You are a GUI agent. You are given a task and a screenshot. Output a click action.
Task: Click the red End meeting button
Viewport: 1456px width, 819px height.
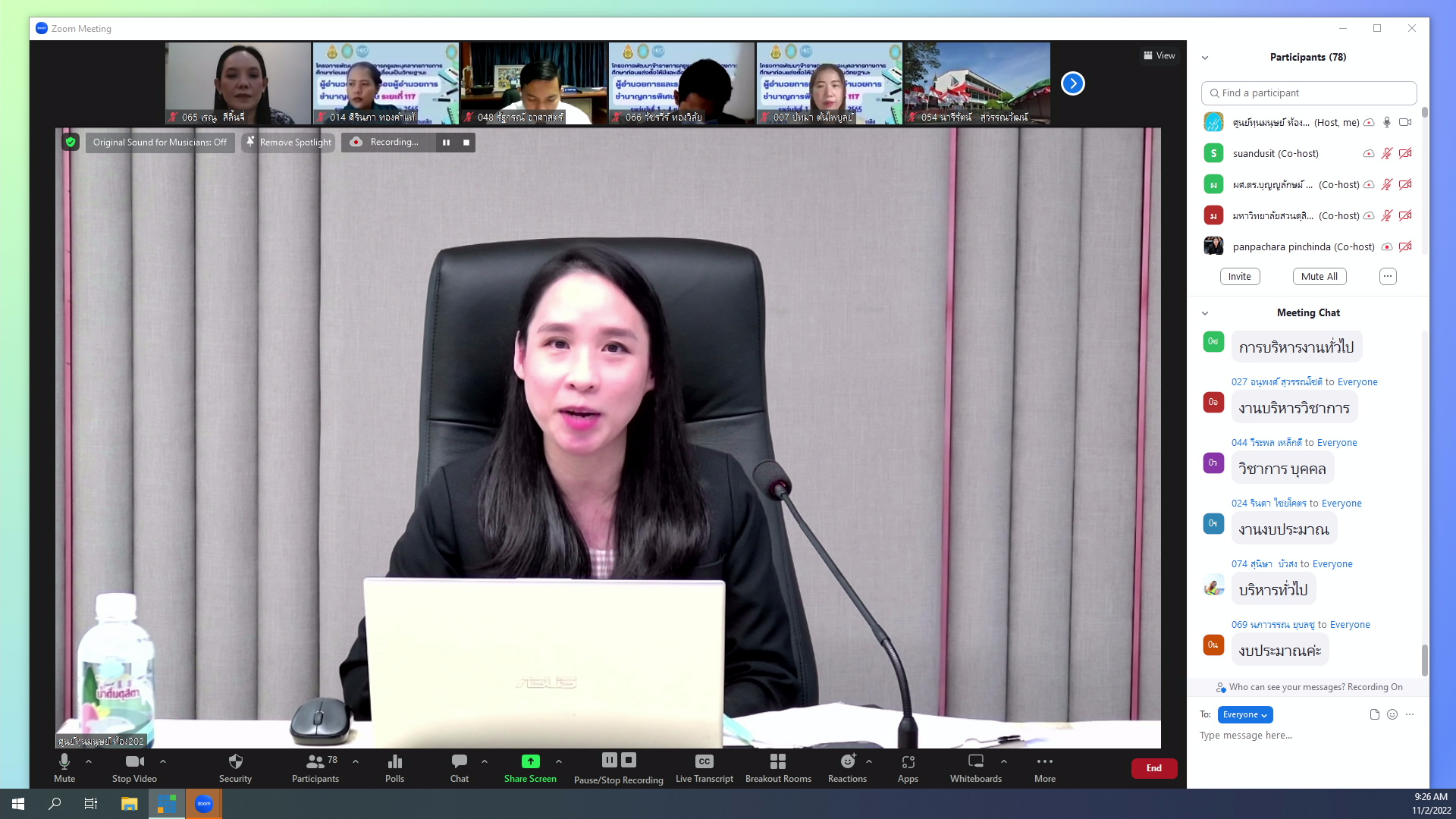point(1154,768)
